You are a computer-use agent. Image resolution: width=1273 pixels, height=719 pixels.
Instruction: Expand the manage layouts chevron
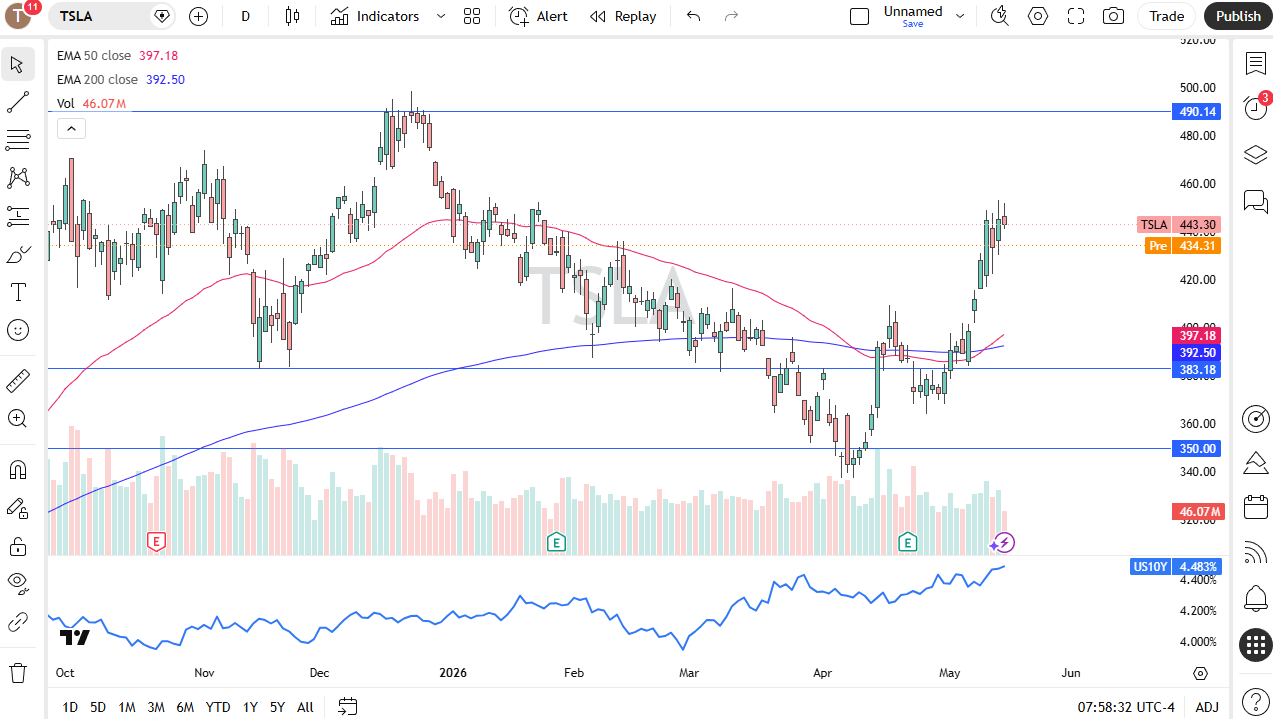[x=960, y=16]
